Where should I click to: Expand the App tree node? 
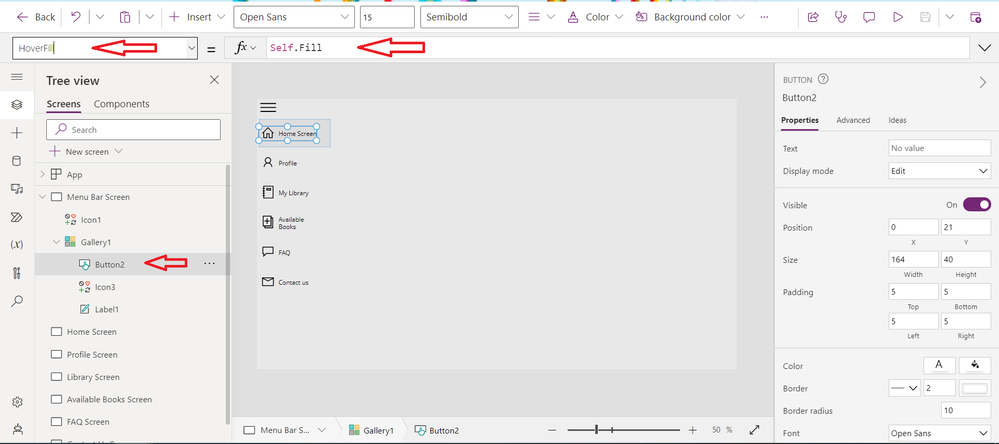pos(43,175)
